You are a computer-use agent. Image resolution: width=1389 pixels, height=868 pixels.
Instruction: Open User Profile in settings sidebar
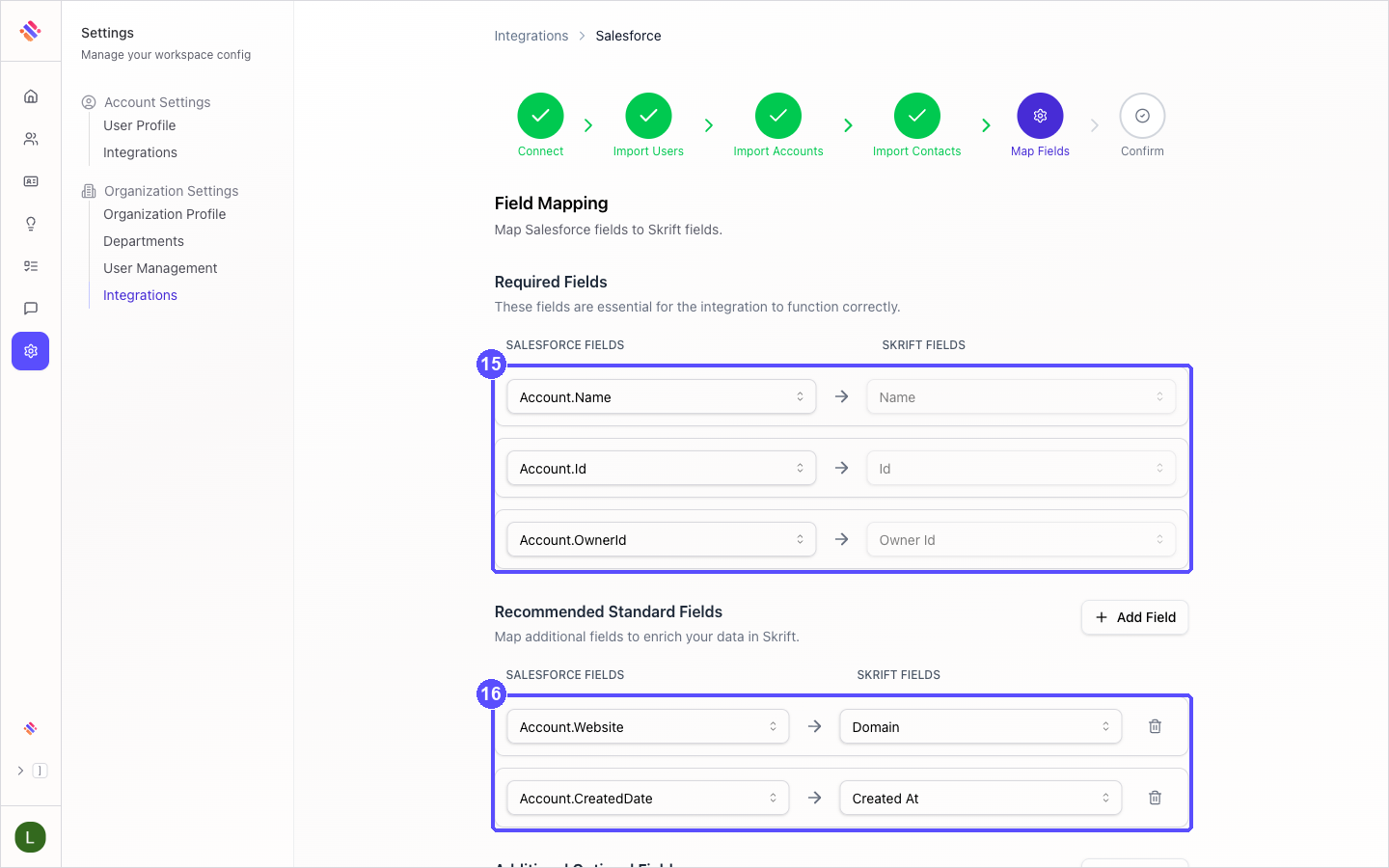(x=140, y=125)
